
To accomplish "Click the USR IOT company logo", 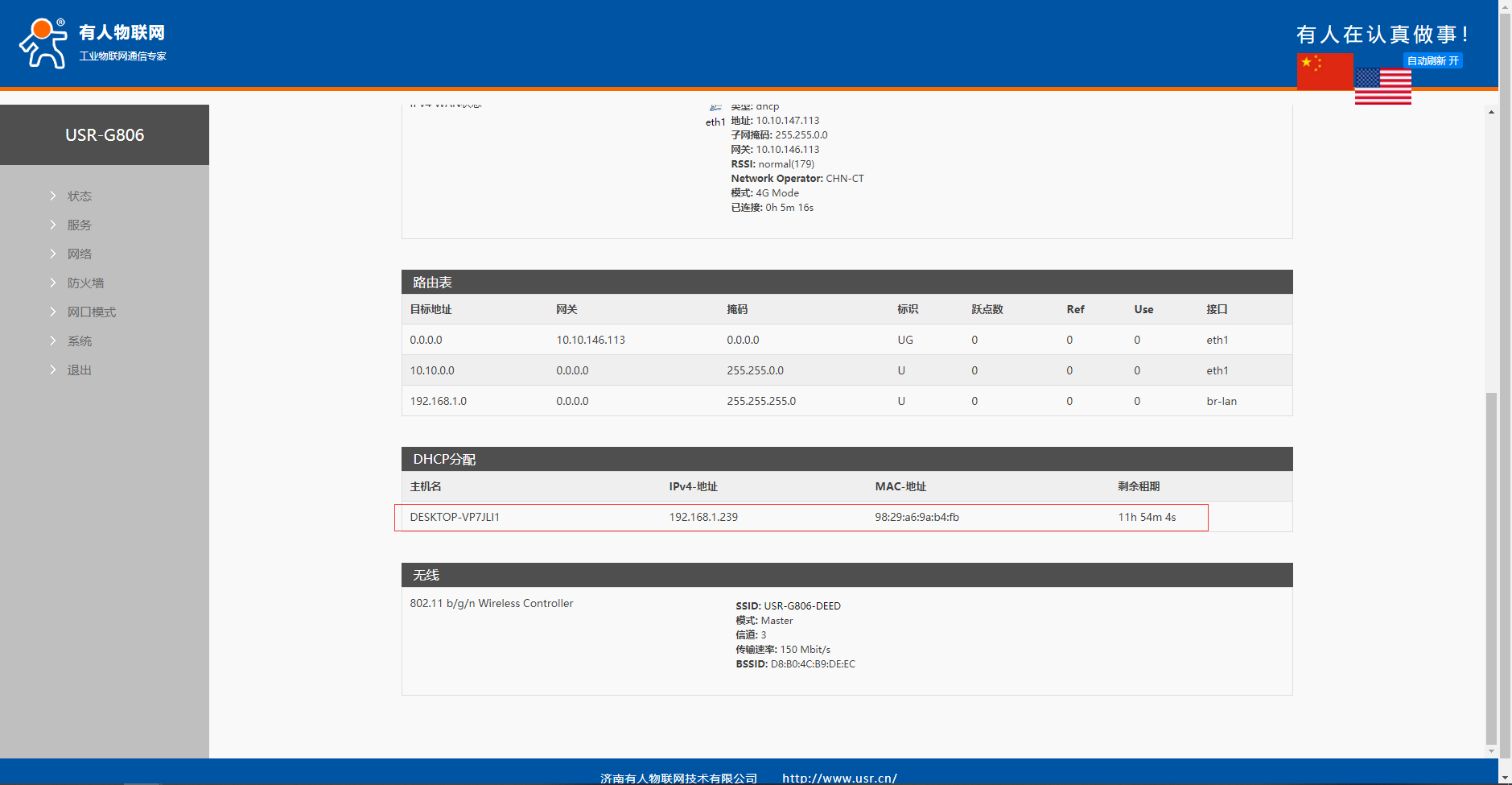I will [x=92, y=43].
